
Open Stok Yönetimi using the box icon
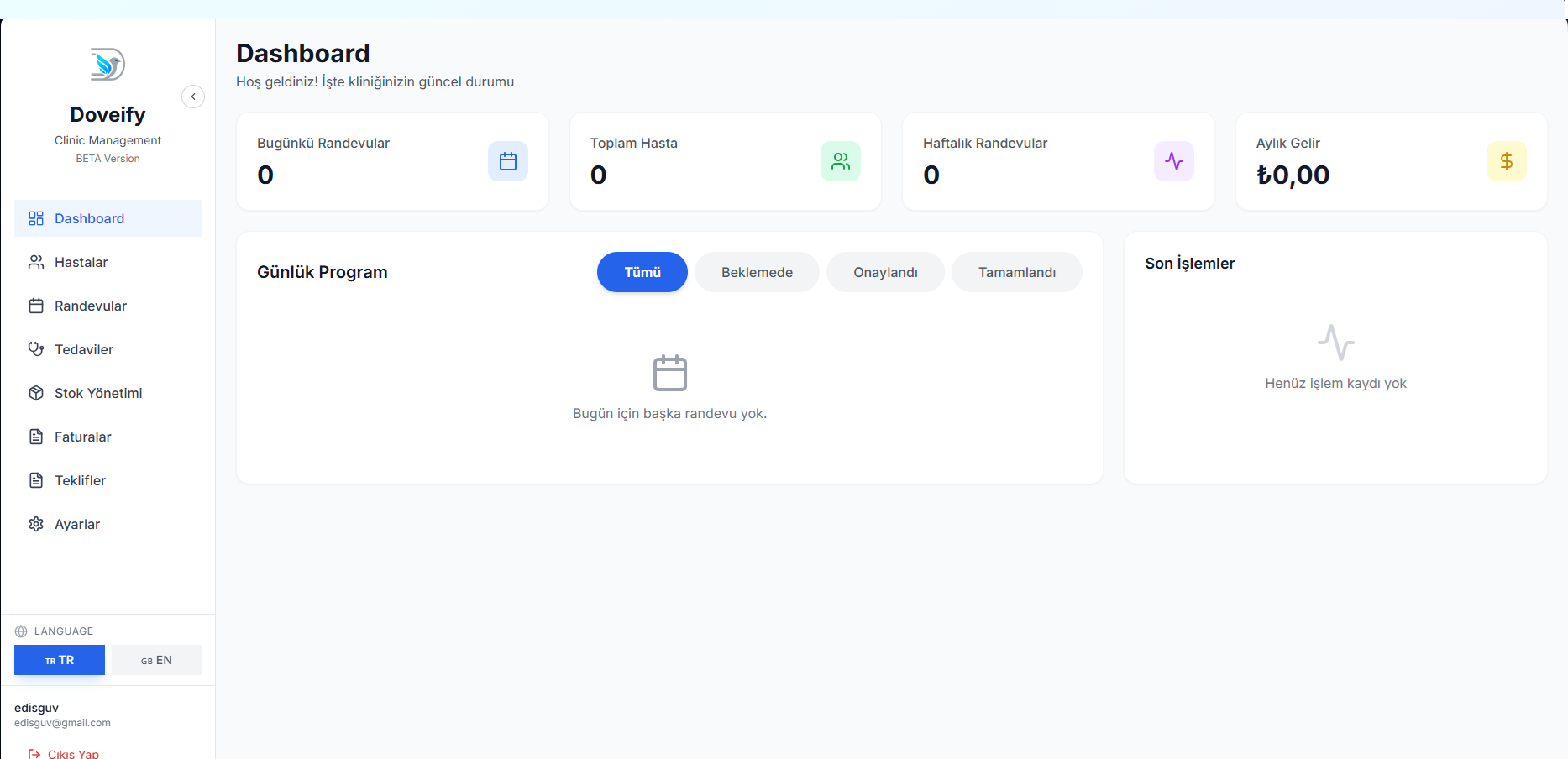(x=35, y=393)
